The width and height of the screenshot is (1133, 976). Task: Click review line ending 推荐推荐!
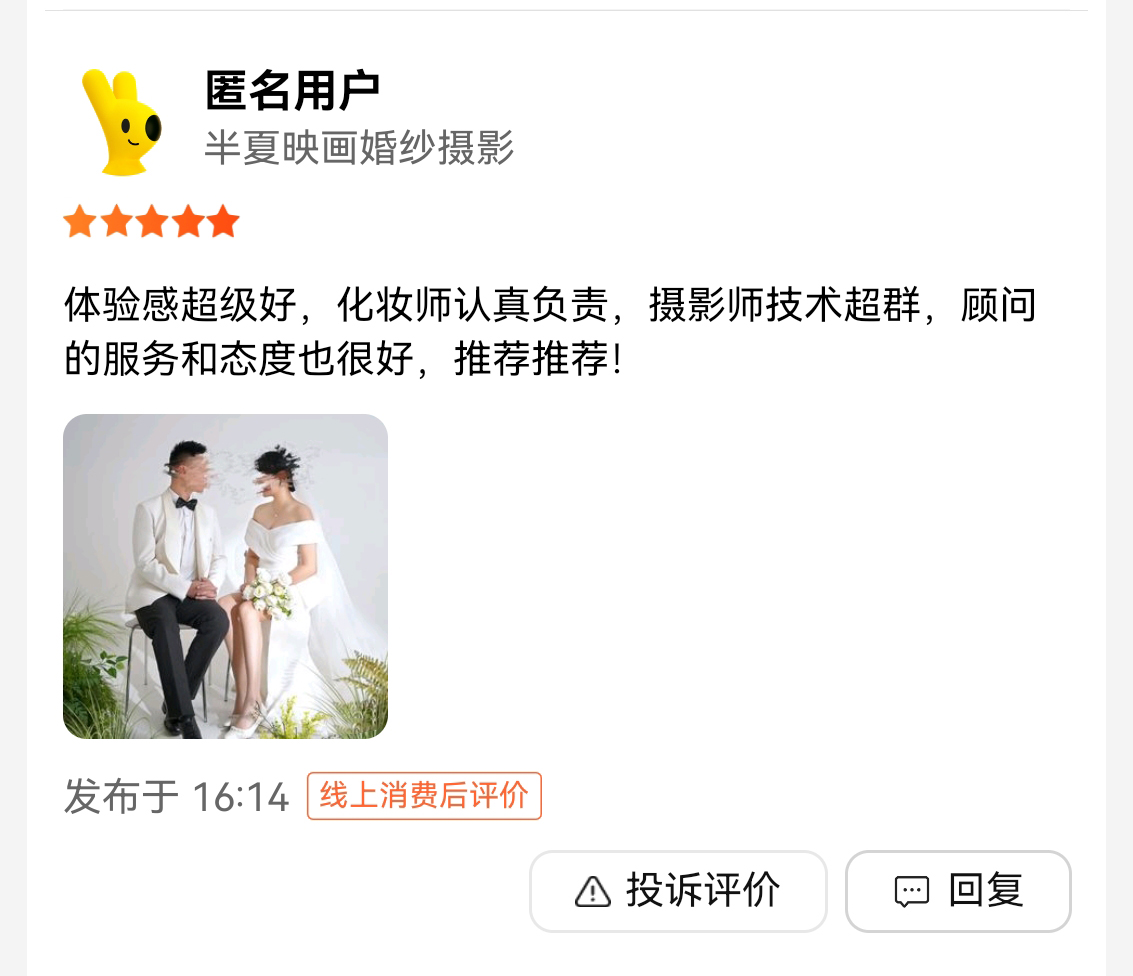[343, 358]
